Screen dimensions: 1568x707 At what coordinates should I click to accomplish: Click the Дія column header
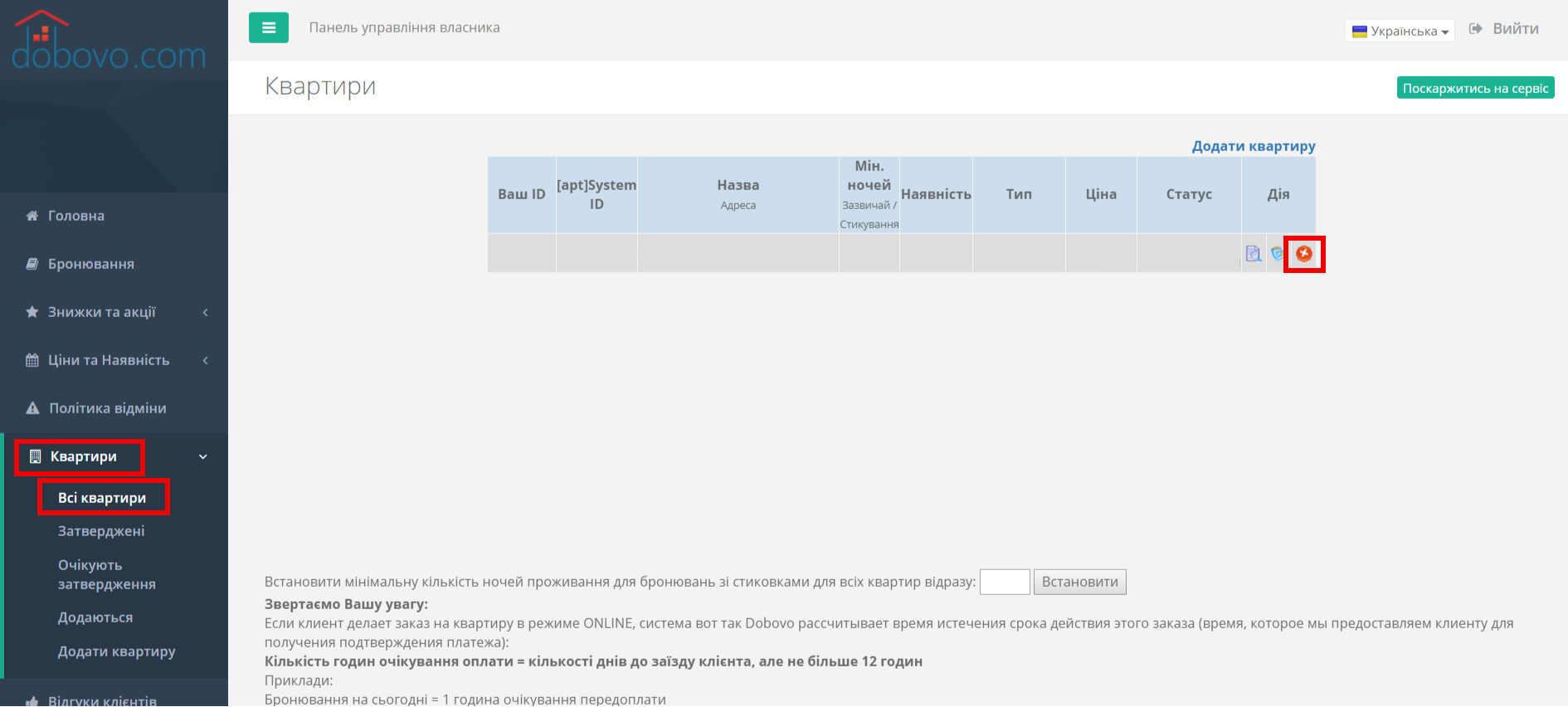pyautogui.click(x=1278, y=194)
